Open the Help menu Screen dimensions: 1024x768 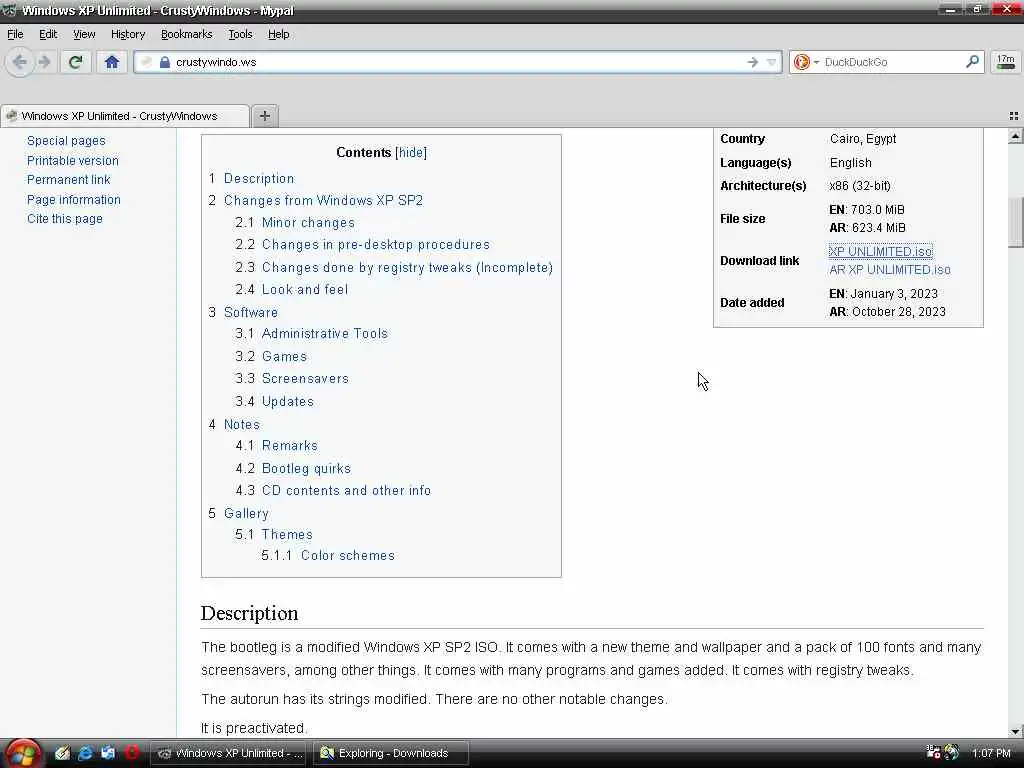[x=278, y=34]
